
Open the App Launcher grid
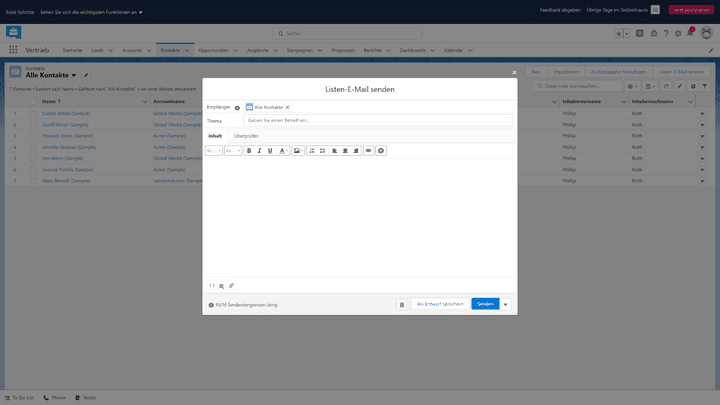click(13, 50)
